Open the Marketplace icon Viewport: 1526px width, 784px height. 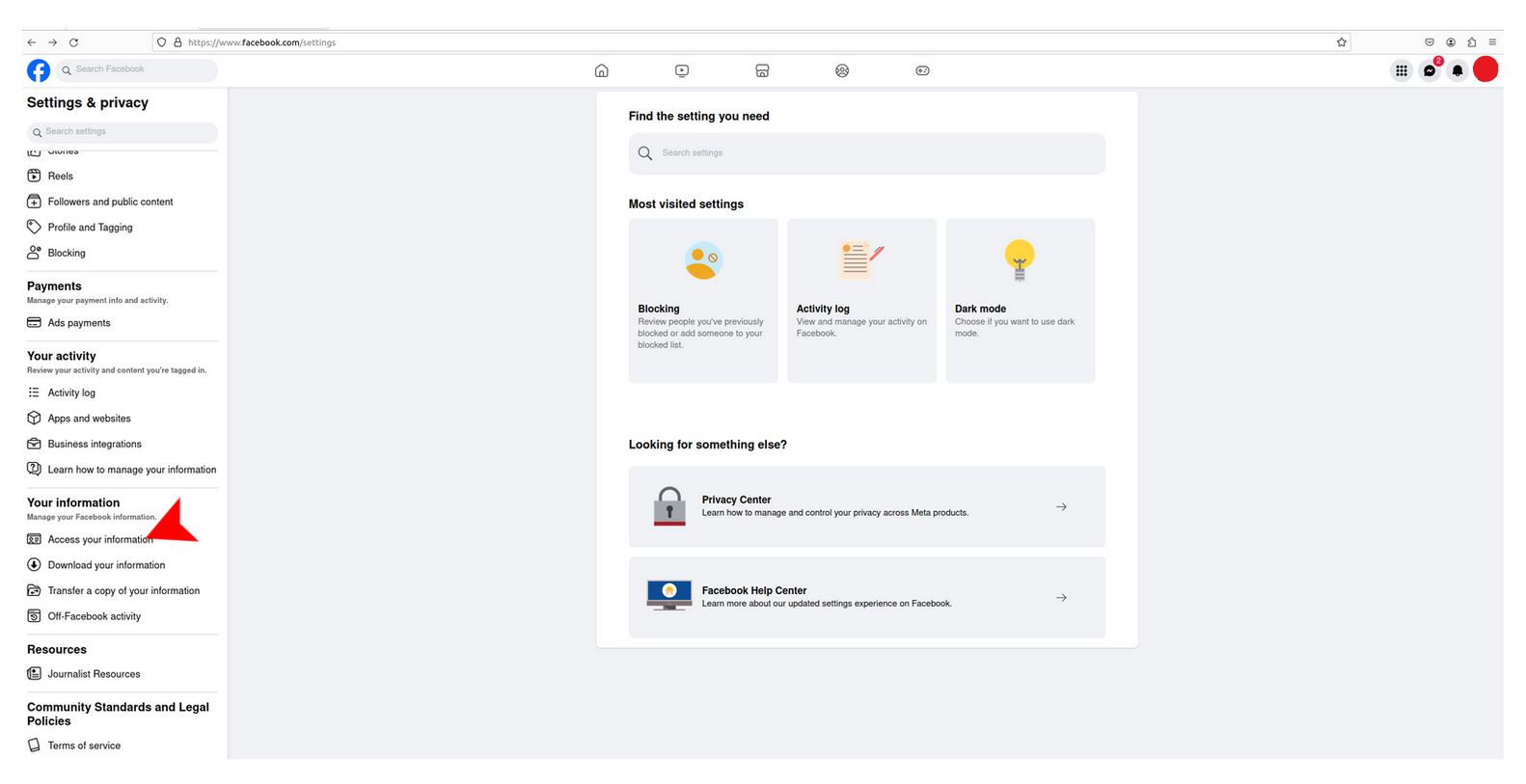point(762,70)
